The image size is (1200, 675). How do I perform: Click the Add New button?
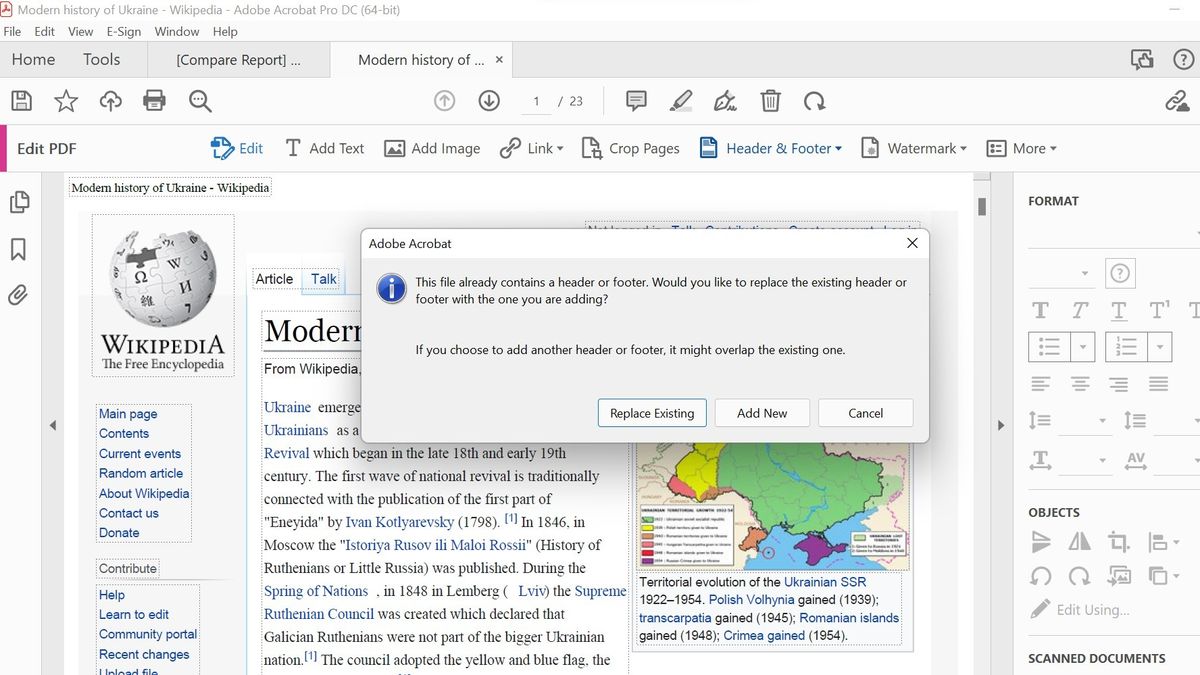(x=762, y=412)
